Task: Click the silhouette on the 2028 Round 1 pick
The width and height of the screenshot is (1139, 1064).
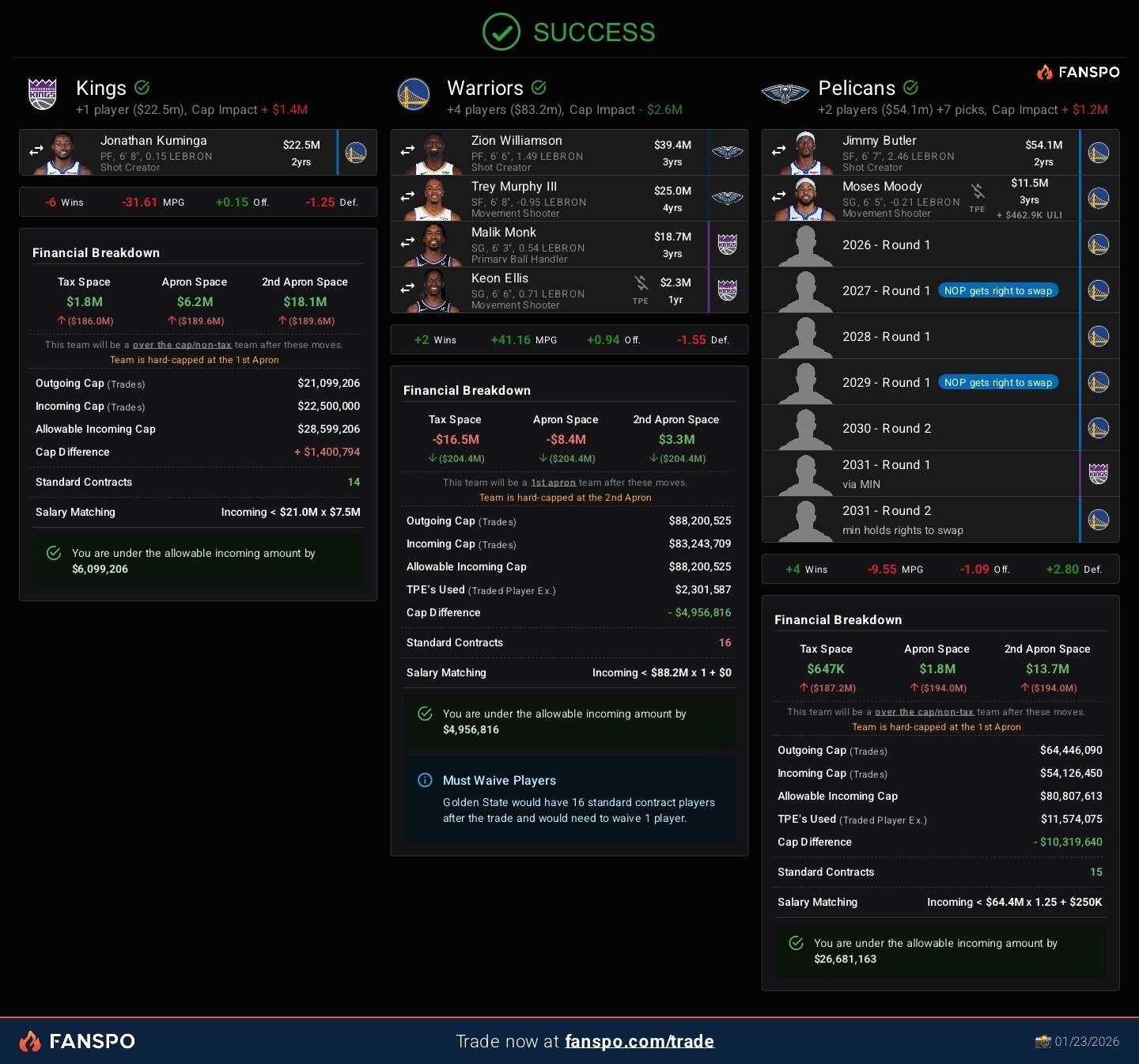Action: pyautogui.click(x=805, y=337)
